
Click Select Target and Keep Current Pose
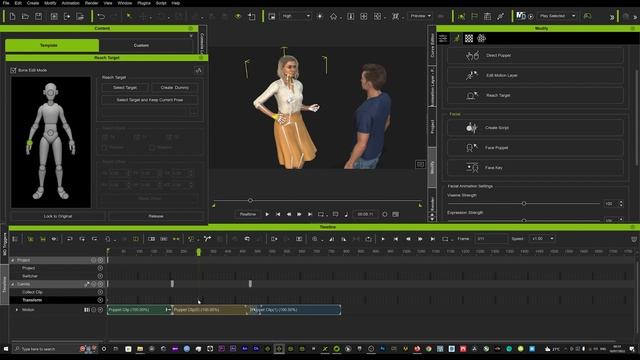(x=150, y=100)
